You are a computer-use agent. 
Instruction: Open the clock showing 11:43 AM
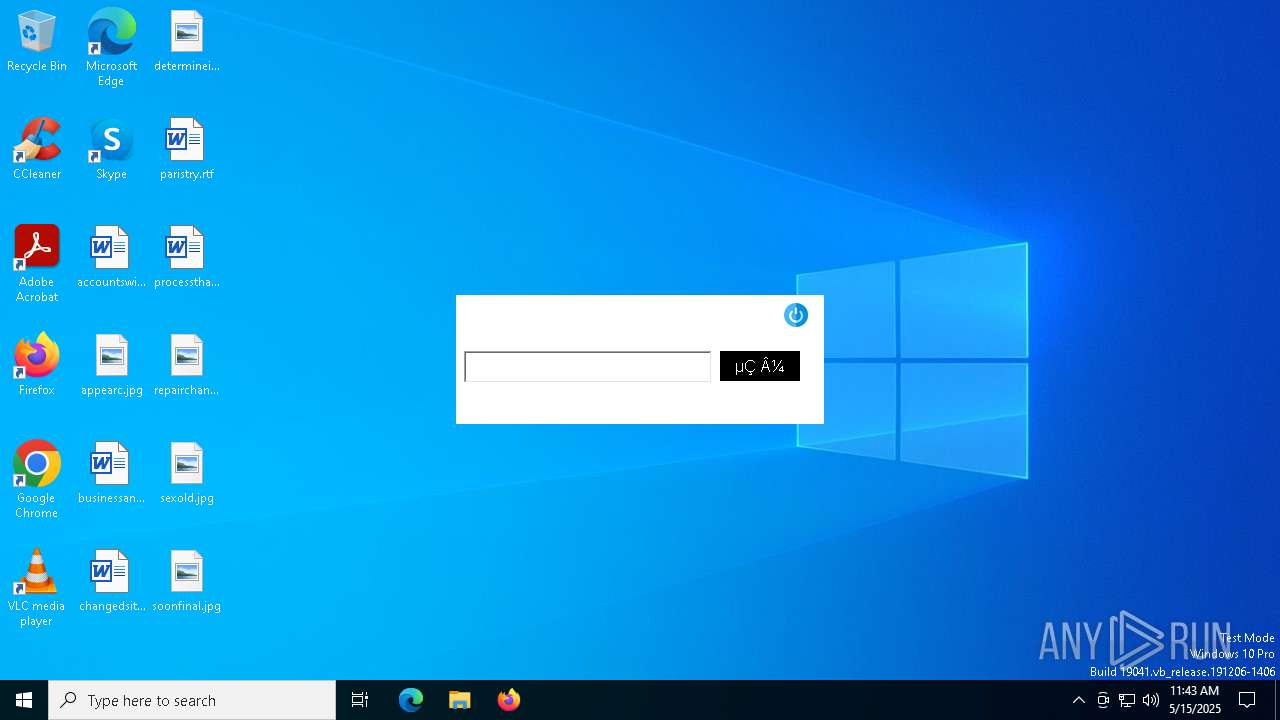point(1195,700)
